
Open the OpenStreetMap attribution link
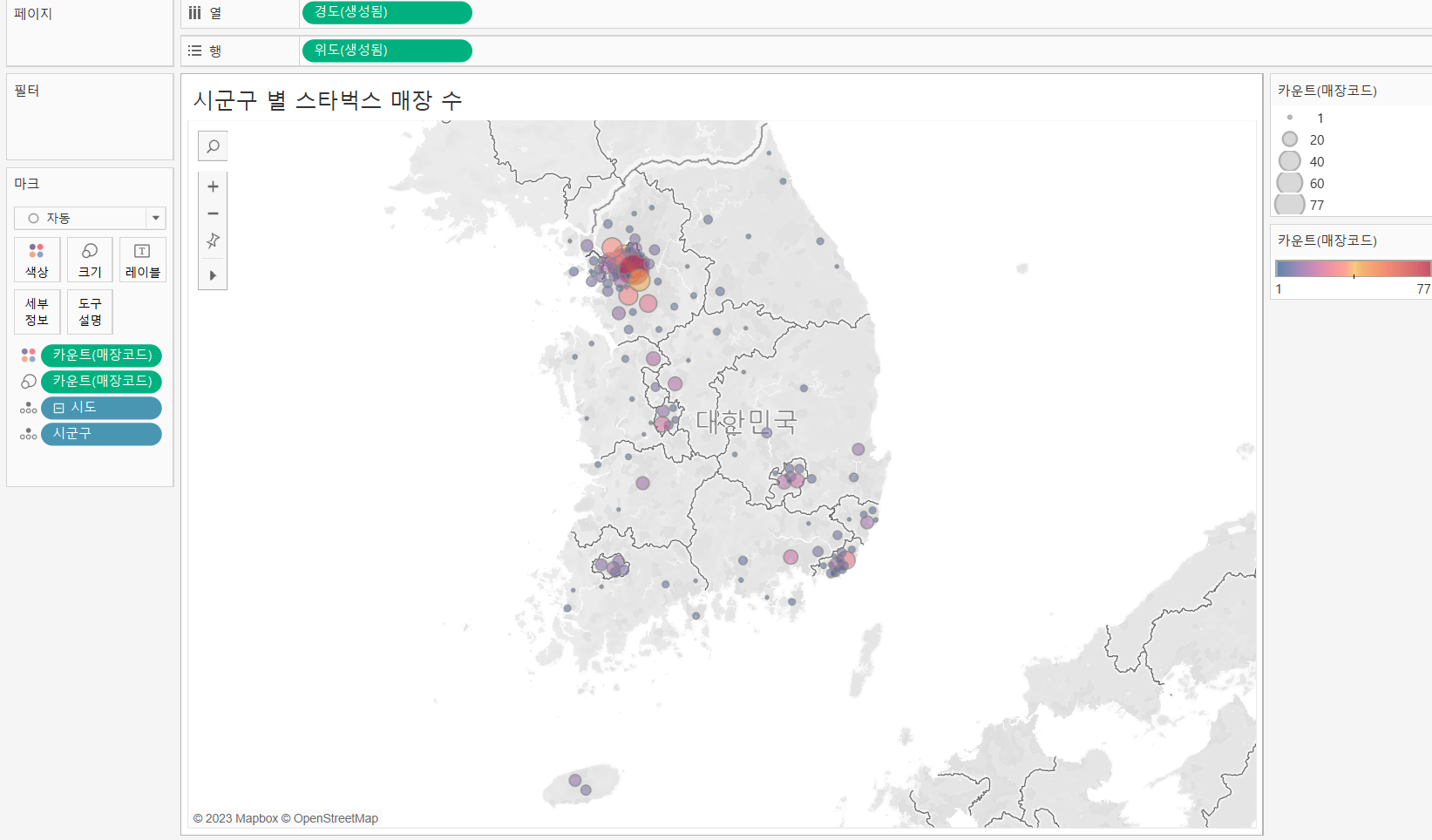(x=336, y=818)
